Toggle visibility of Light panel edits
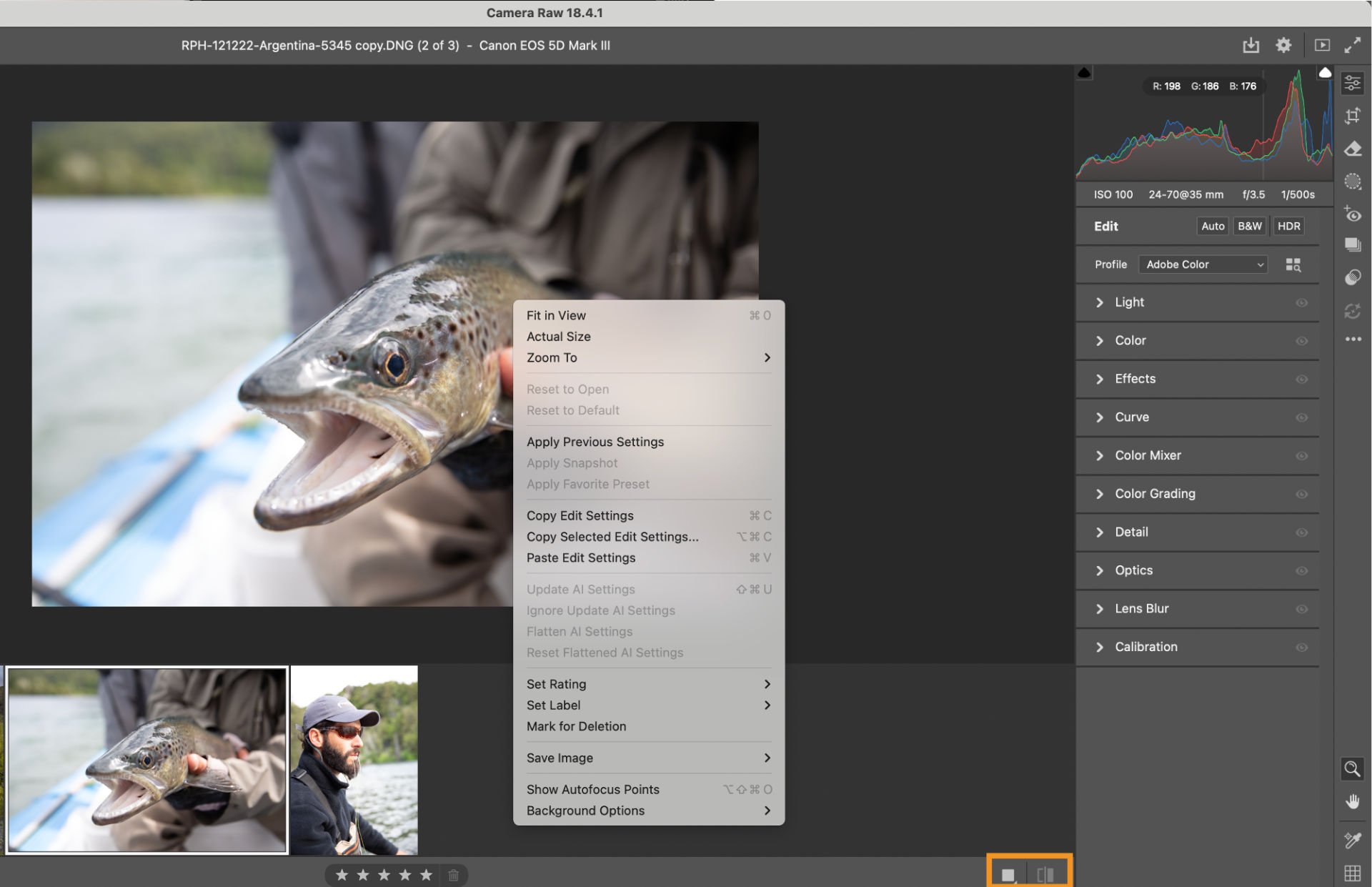Image resolution: width=1372 pixels, height=887 pixels. tap(1301, 303)
